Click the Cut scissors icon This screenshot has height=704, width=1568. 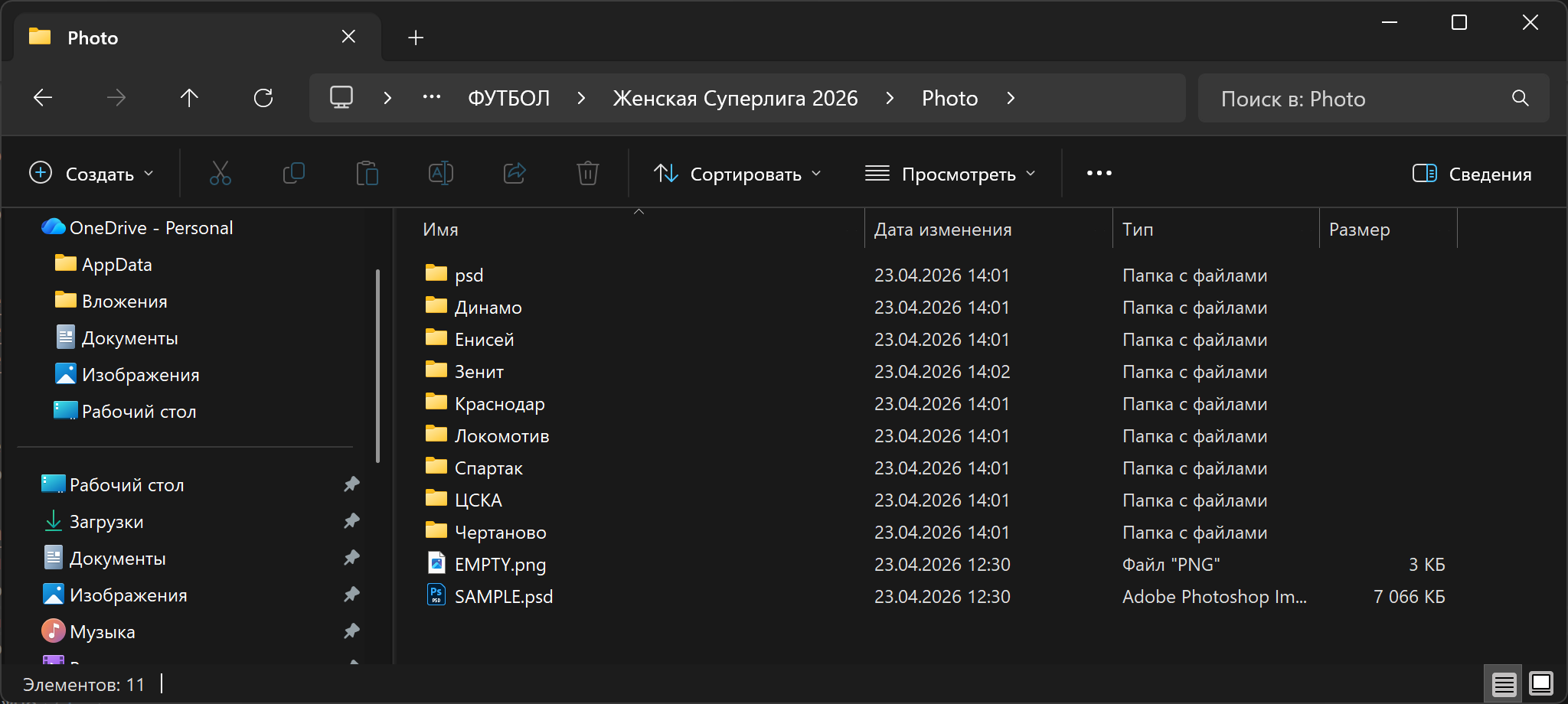tap(220, 174)
